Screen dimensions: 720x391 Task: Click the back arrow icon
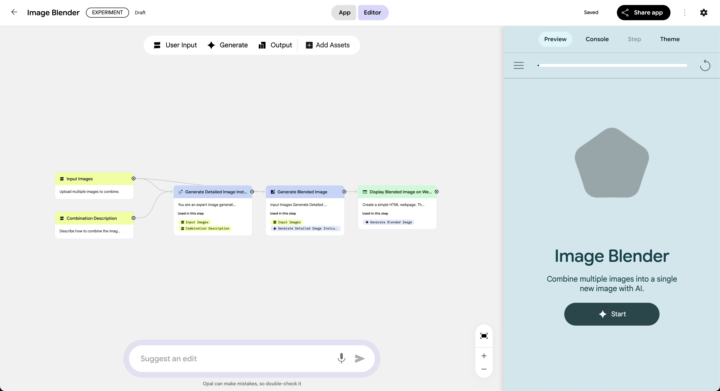click(x=14, y=12)
